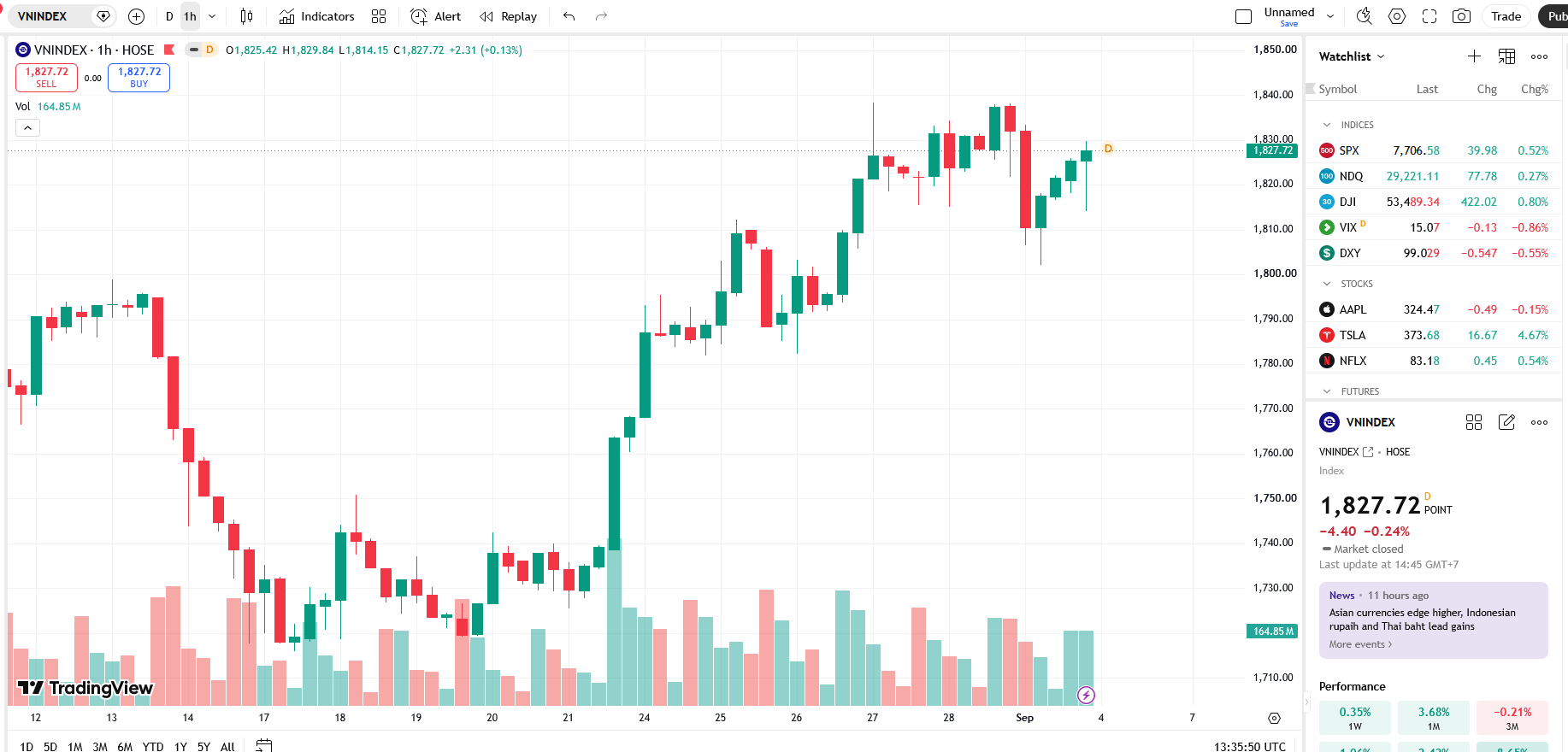Screen dimensions: 1568x752
Task: Add a symbol to compare with the plus circle
Action: pos(136,16)
